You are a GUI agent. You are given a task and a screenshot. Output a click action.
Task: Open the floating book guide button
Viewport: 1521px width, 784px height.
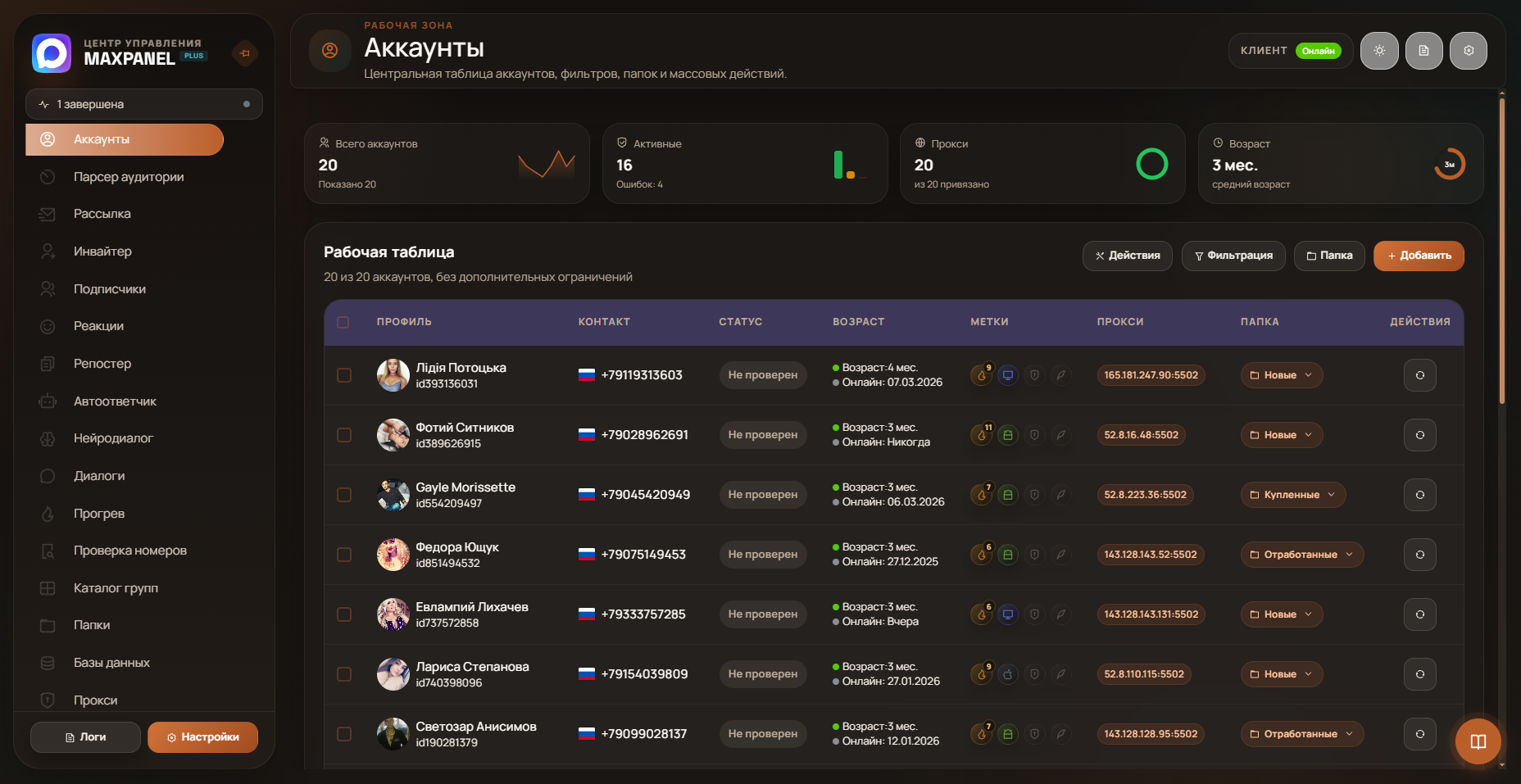click(1478, 741)
